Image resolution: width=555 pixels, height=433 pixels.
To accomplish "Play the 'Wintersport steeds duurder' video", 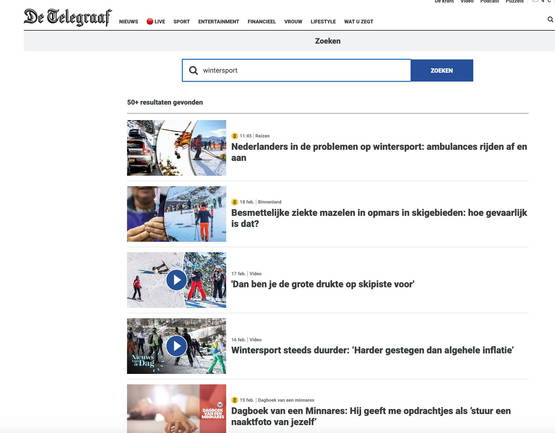I will click(x=176, y=346).
